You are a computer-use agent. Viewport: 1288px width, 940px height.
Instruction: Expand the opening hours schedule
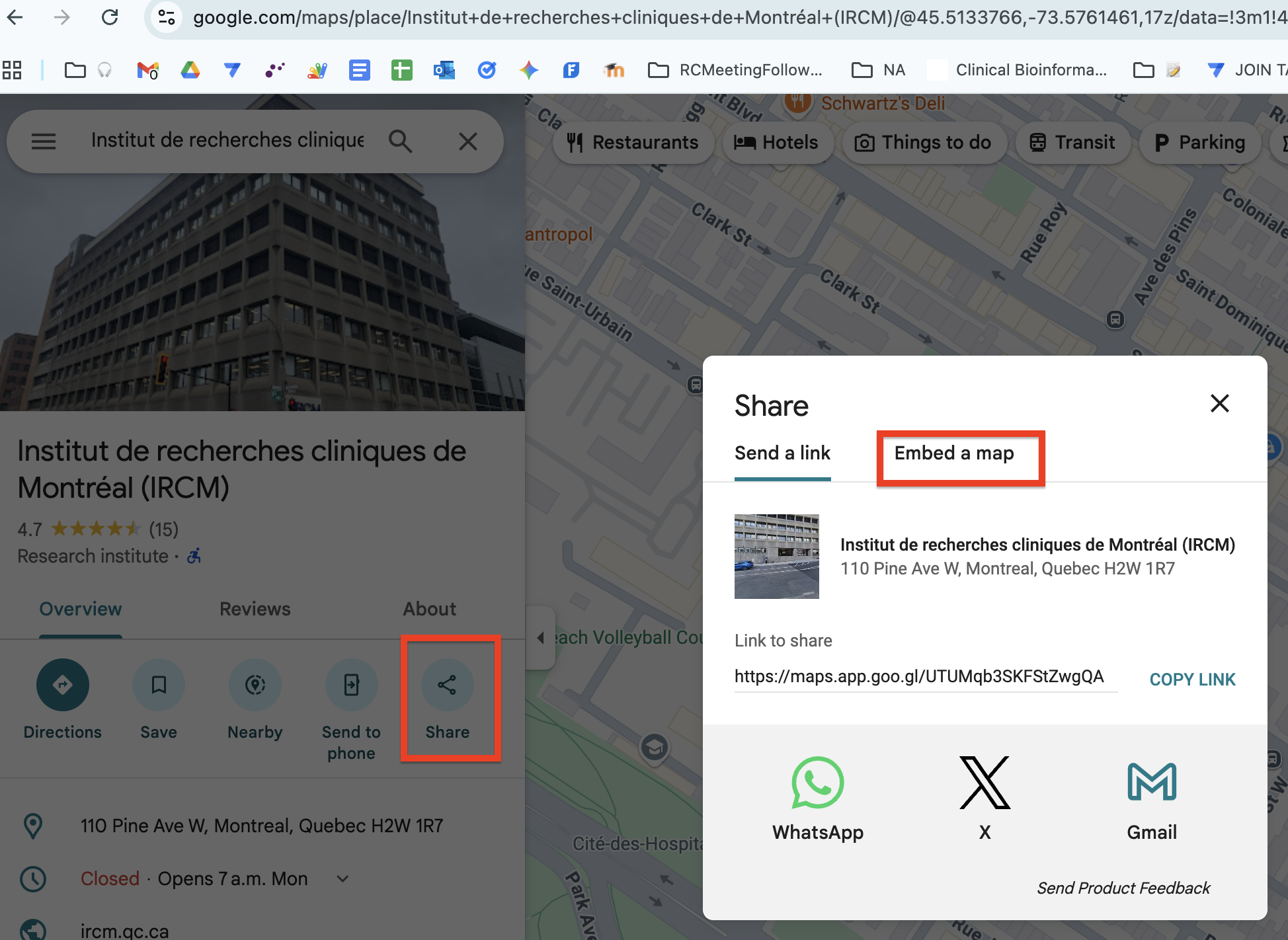(342, 879)
